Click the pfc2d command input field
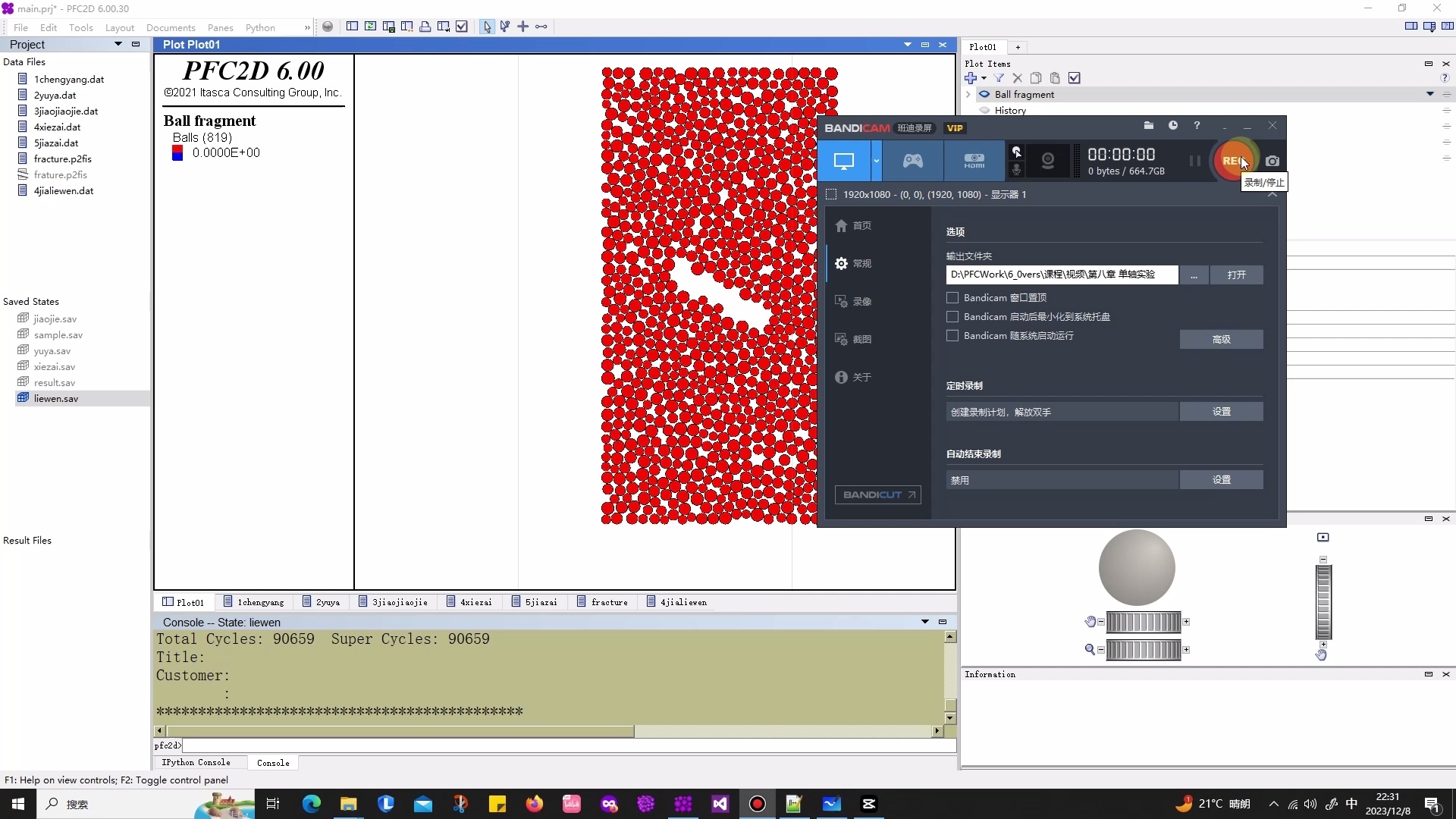This screenshot has height=819, width=1456. (x=569, y=745)
